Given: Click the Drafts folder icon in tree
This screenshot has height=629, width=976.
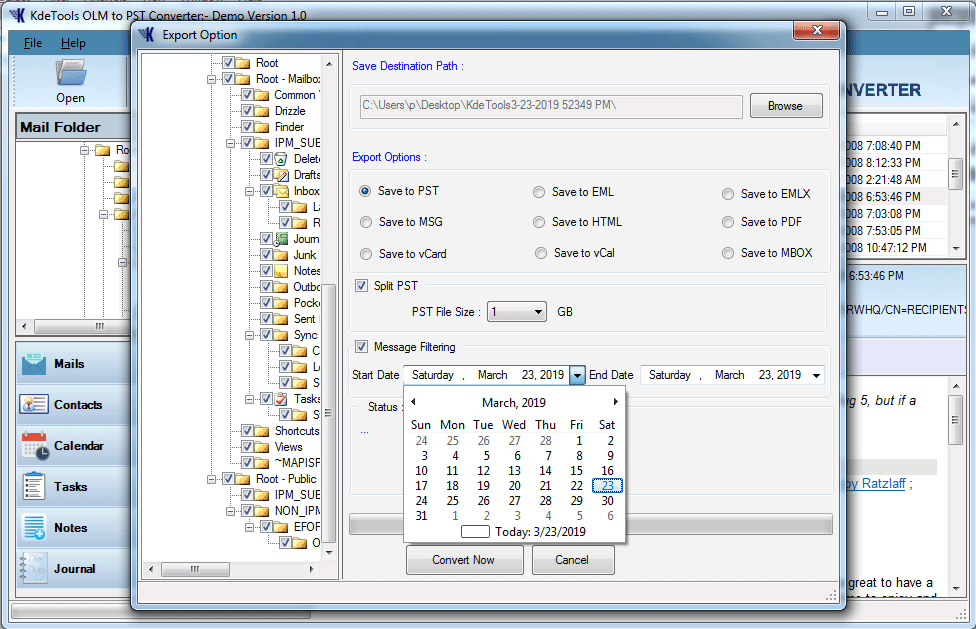Looking at the screenshot, I should click(282, 175).
